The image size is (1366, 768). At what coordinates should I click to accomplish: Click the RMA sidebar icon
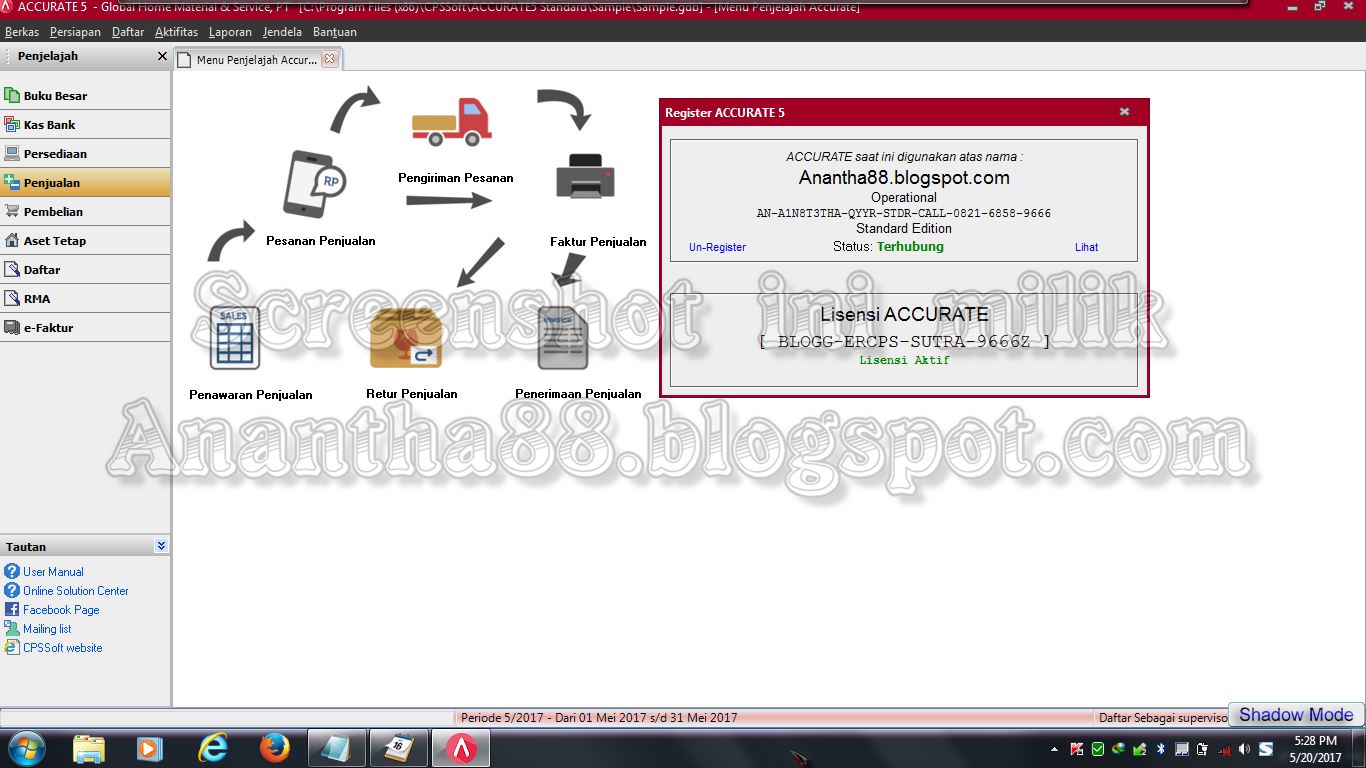point(12,299)
